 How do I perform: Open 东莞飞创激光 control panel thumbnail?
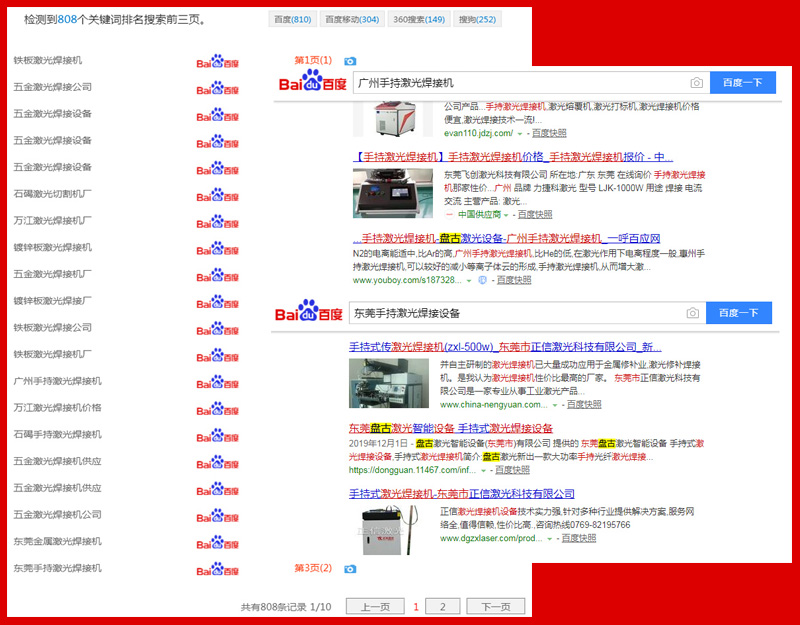[393, 193]
